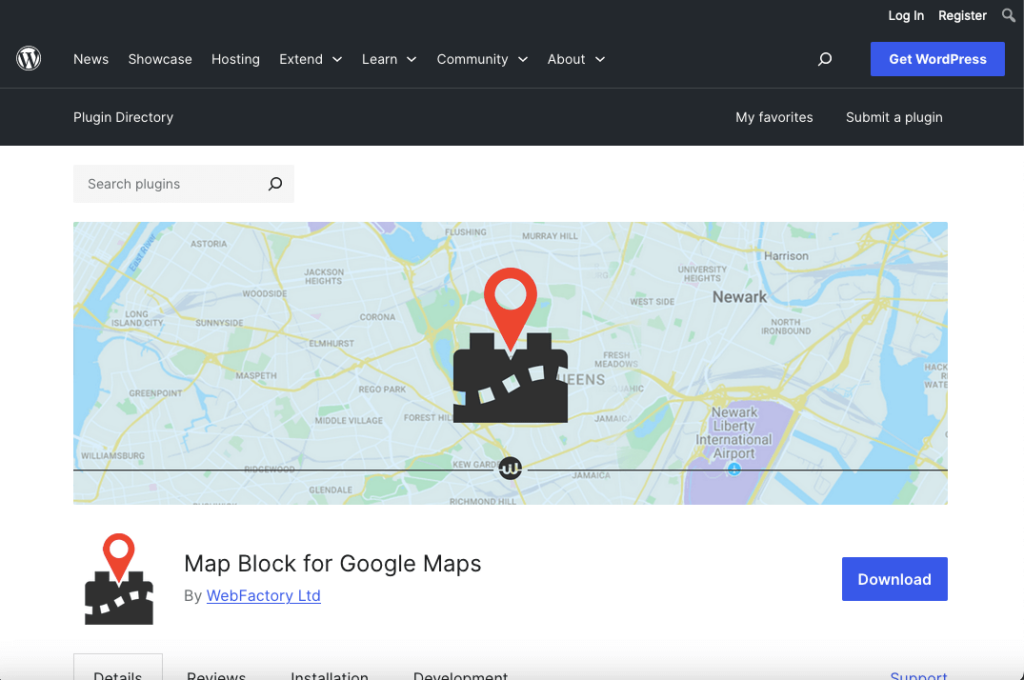The height and width of the screenshot is (680, 1024).
Task: Click the Map Block plugin icon
Action: pos(118,579)
